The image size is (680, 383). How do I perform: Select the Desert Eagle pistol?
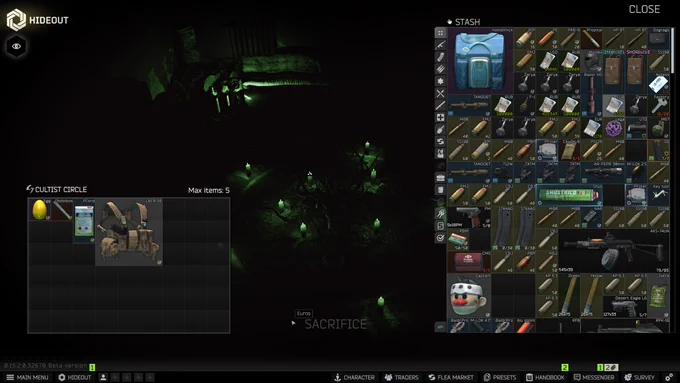pos(625,307)
